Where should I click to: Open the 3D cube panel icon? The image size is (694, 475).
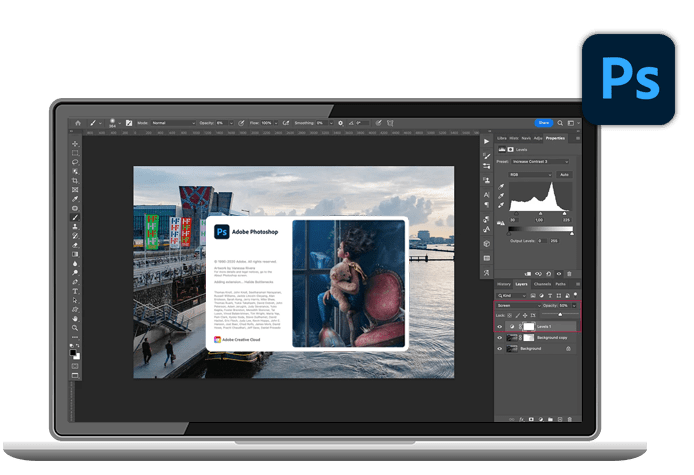click(486, 243)
